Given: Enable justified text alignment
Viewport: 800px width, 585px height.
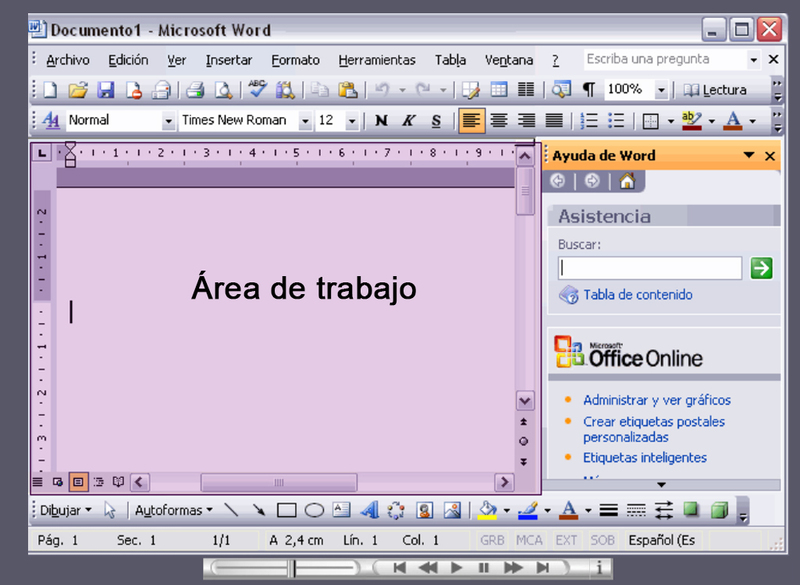Looking at the screenshot, I should [553, 121].
